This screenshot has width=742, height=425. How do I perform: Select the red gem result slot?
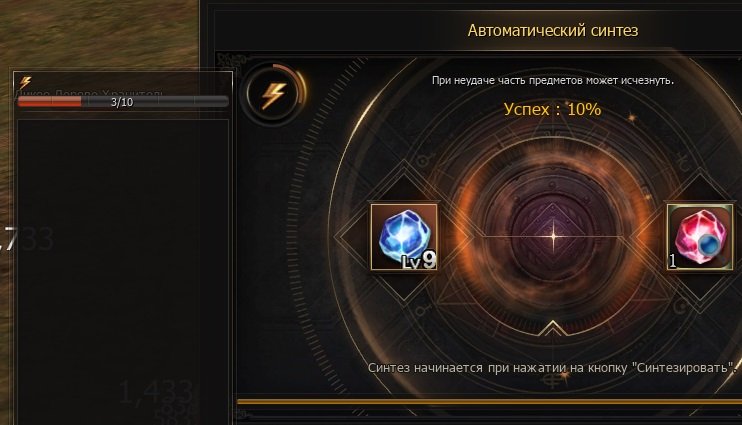700,237
